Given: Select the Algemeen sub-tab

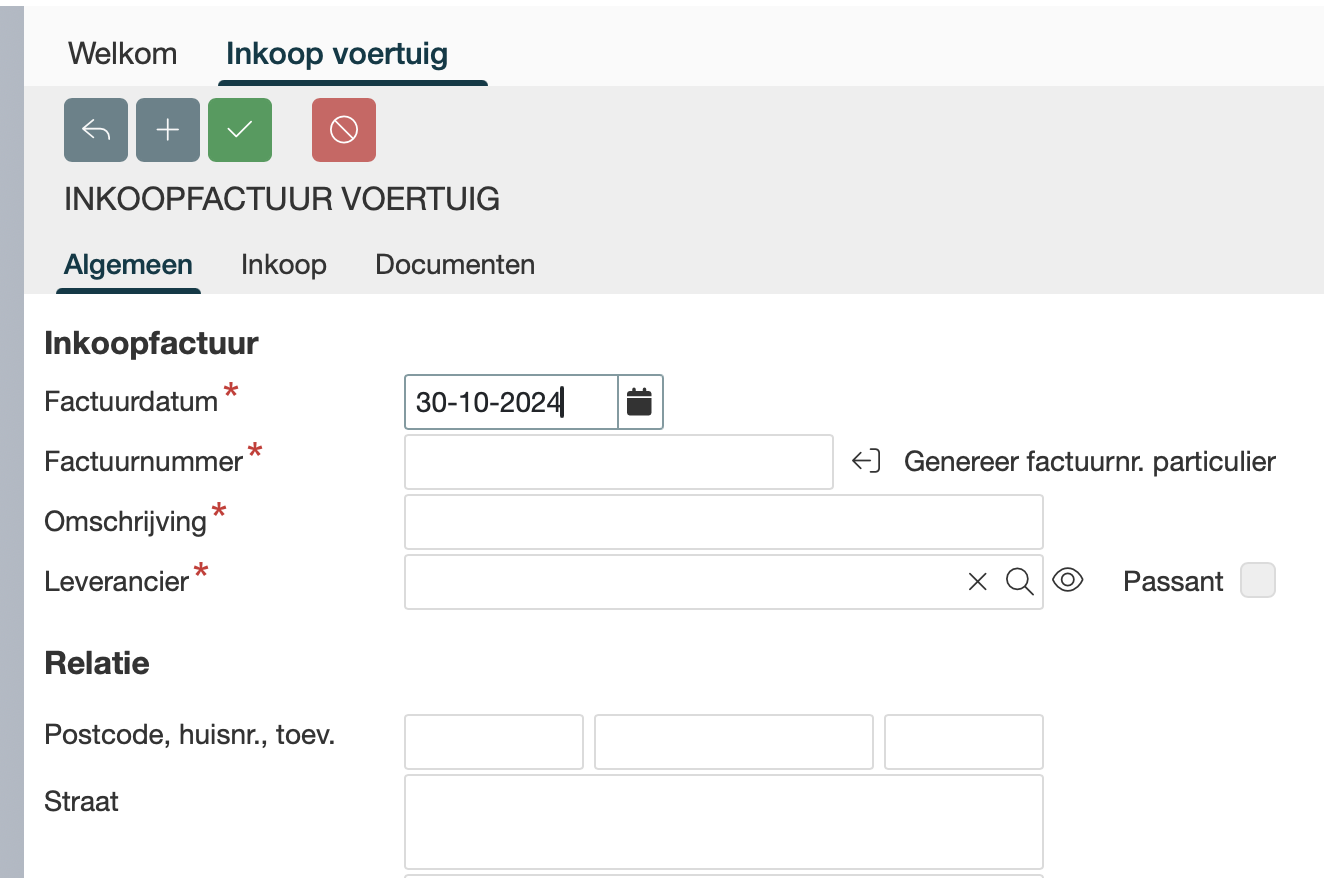Looking at the screenshot, I should pyautogui.click(x=128, y=265).
